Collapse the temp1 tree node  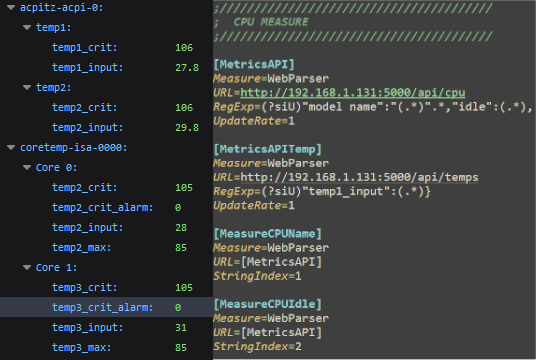[x=27, y=27]
